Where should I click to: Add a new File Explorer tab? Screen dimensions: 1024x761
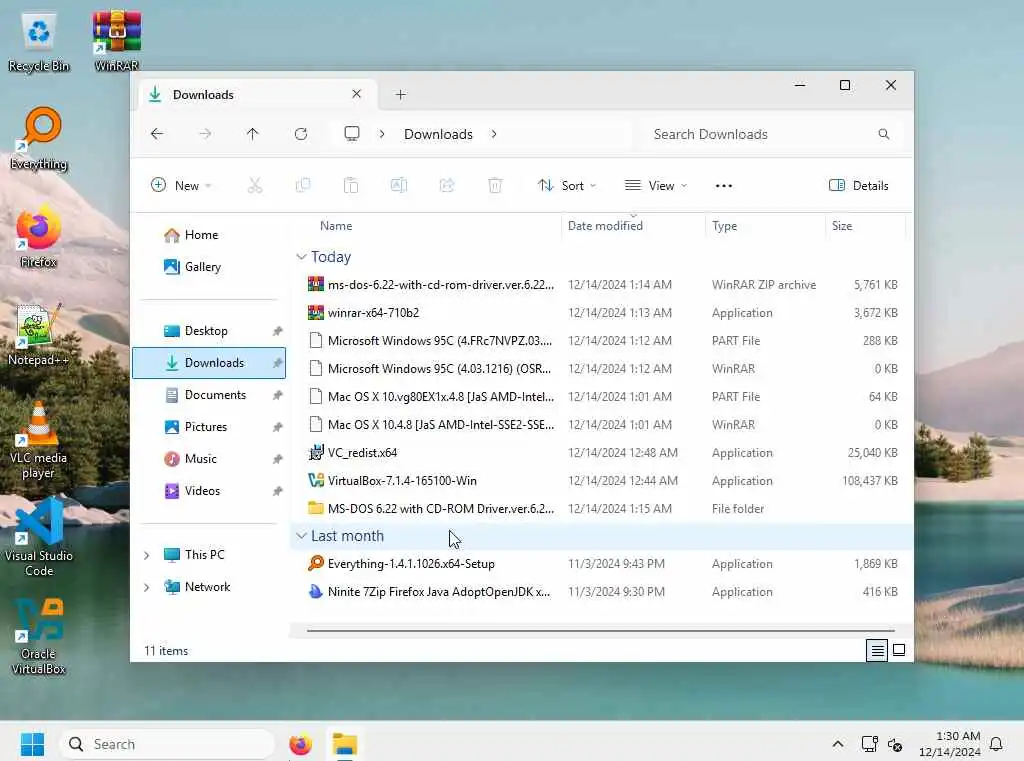coord(400,95)
